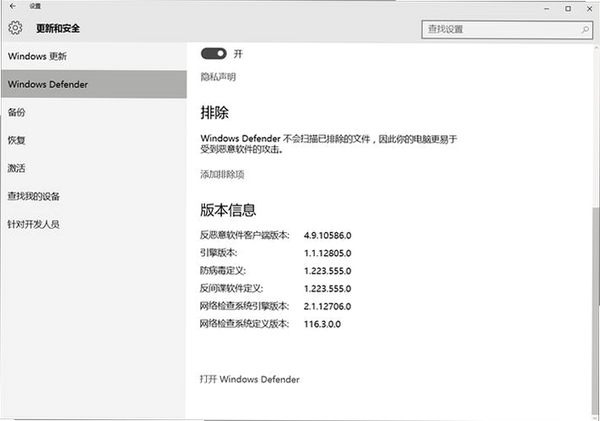Close the settings window

click(x=589, y=8)
